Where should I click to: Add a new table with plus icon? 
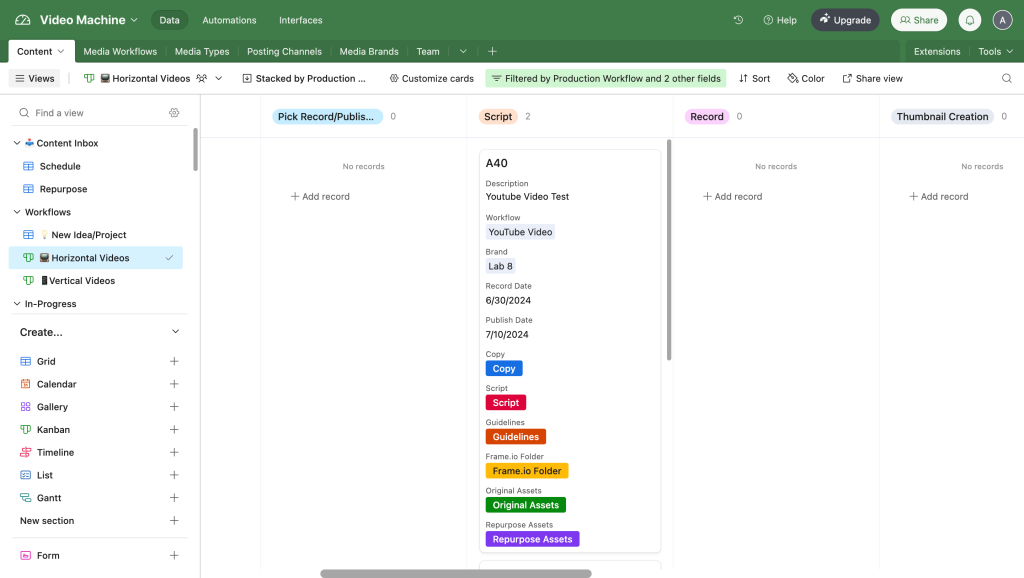[x=492, y=51]
